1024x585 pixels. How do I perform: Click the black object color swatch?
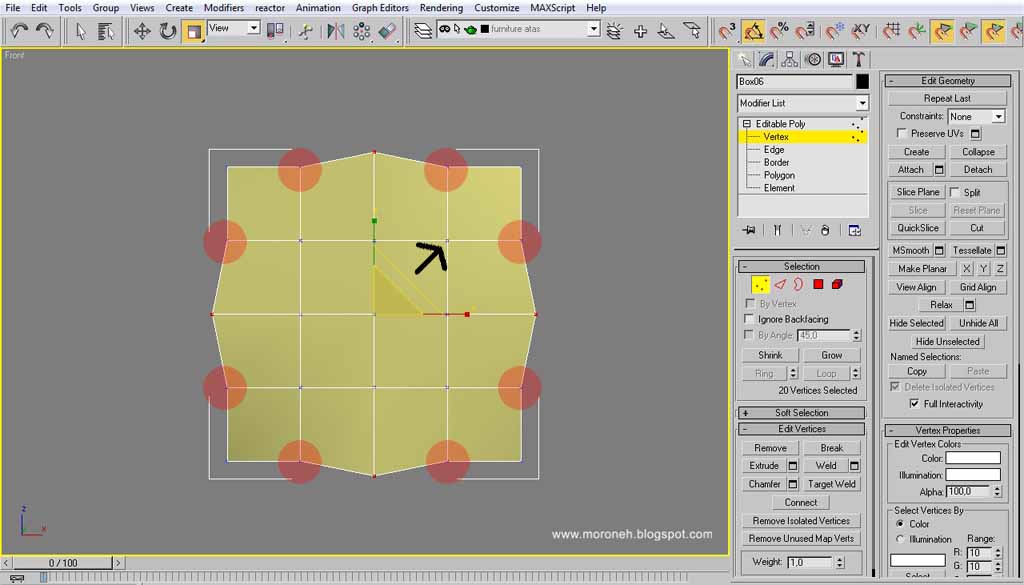[x=863, y=82]
